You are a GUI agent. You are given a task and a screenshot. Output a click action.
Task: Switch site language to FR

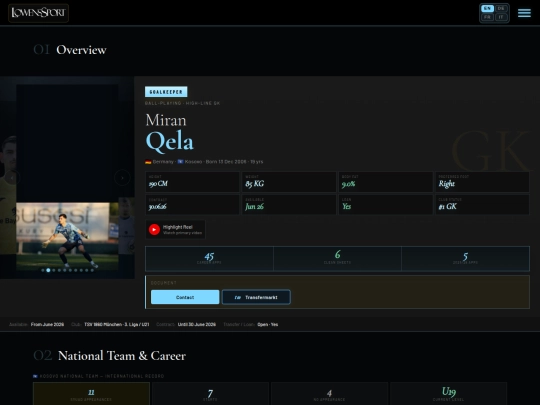click(487, 17)
